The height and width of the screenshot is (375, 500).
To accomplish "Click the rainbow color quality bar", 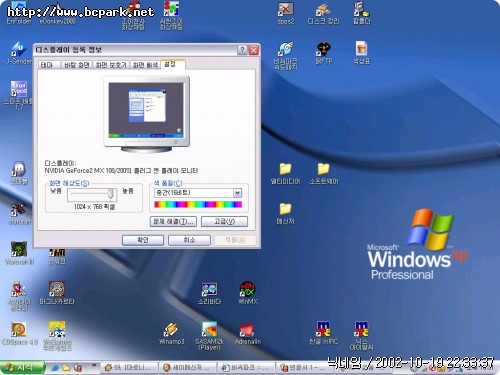I will [x=198, y=205].
